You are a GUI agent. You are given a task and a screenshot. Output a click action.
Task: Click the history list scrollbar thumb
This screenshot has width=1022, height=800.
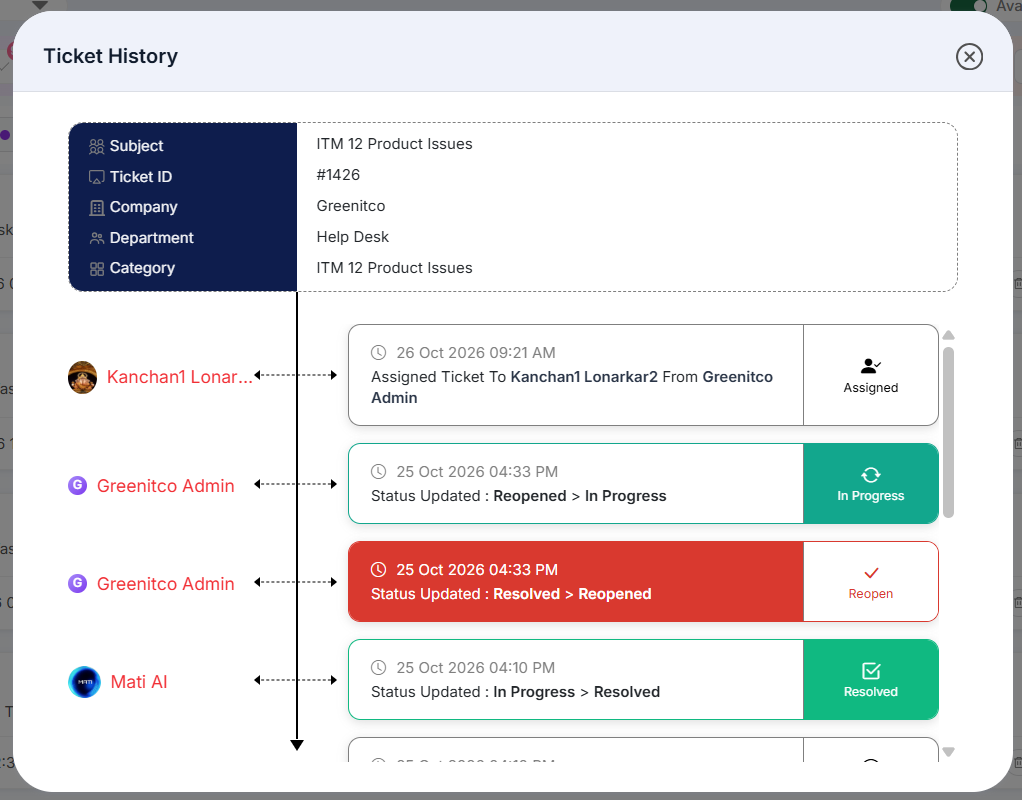tap(948, 432)
